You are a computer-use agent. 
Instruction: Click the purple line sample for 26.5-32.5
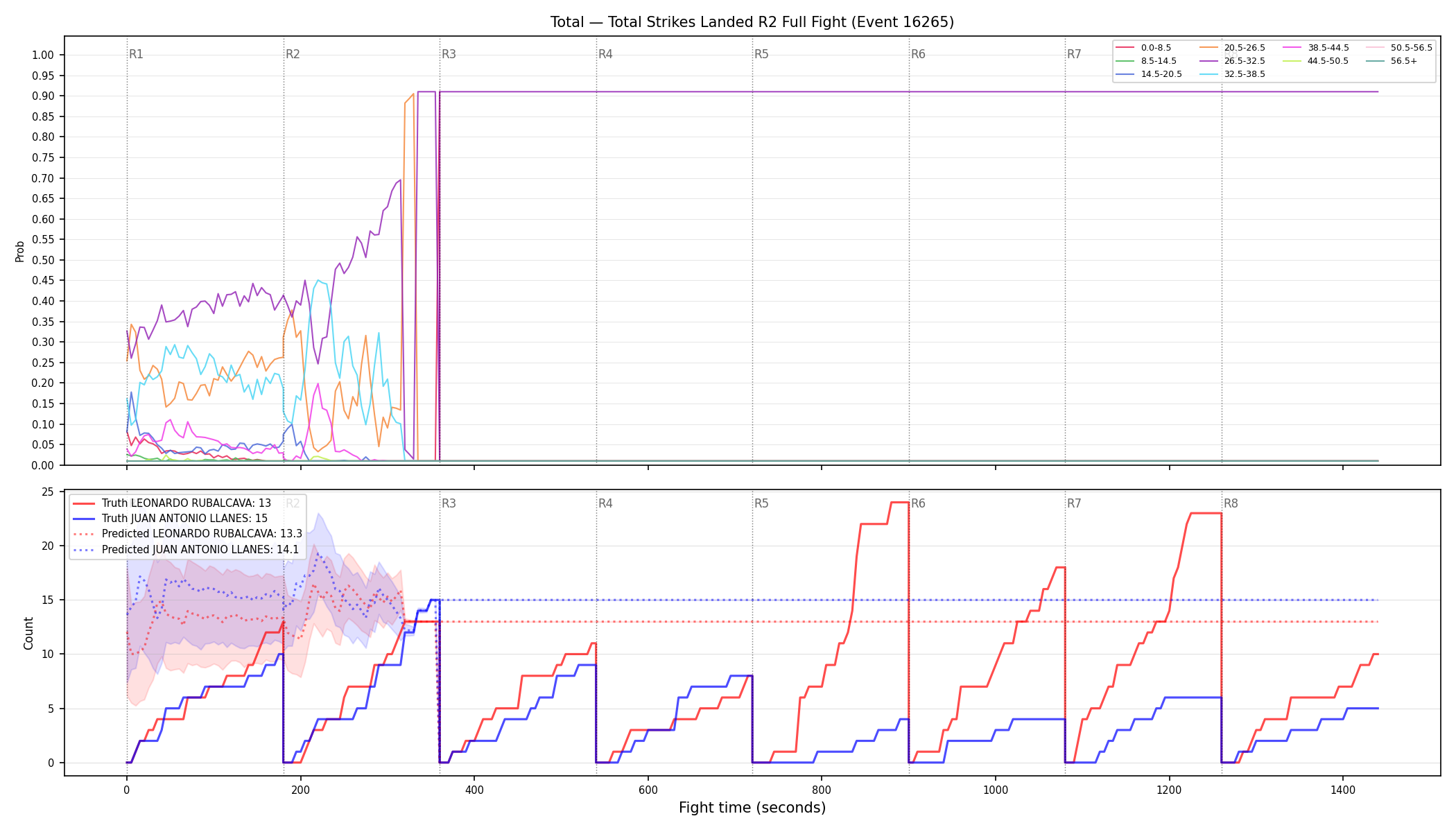point(1208,61)
